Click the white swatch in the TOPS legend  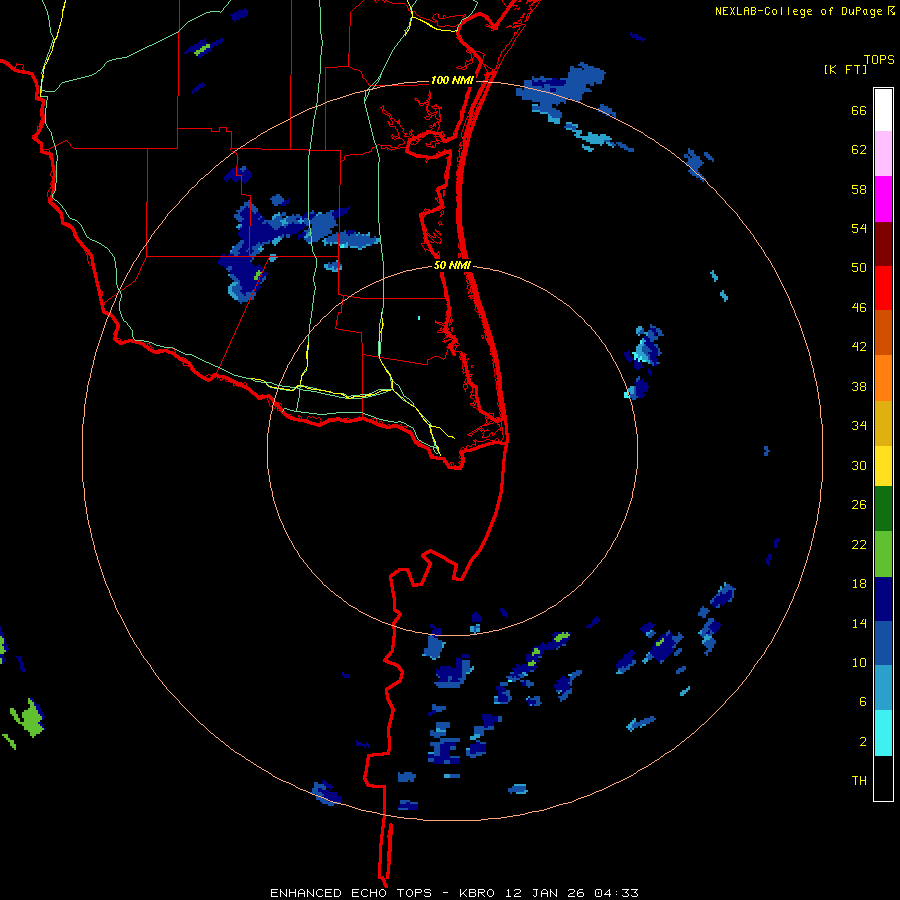(x=883, y=110)
